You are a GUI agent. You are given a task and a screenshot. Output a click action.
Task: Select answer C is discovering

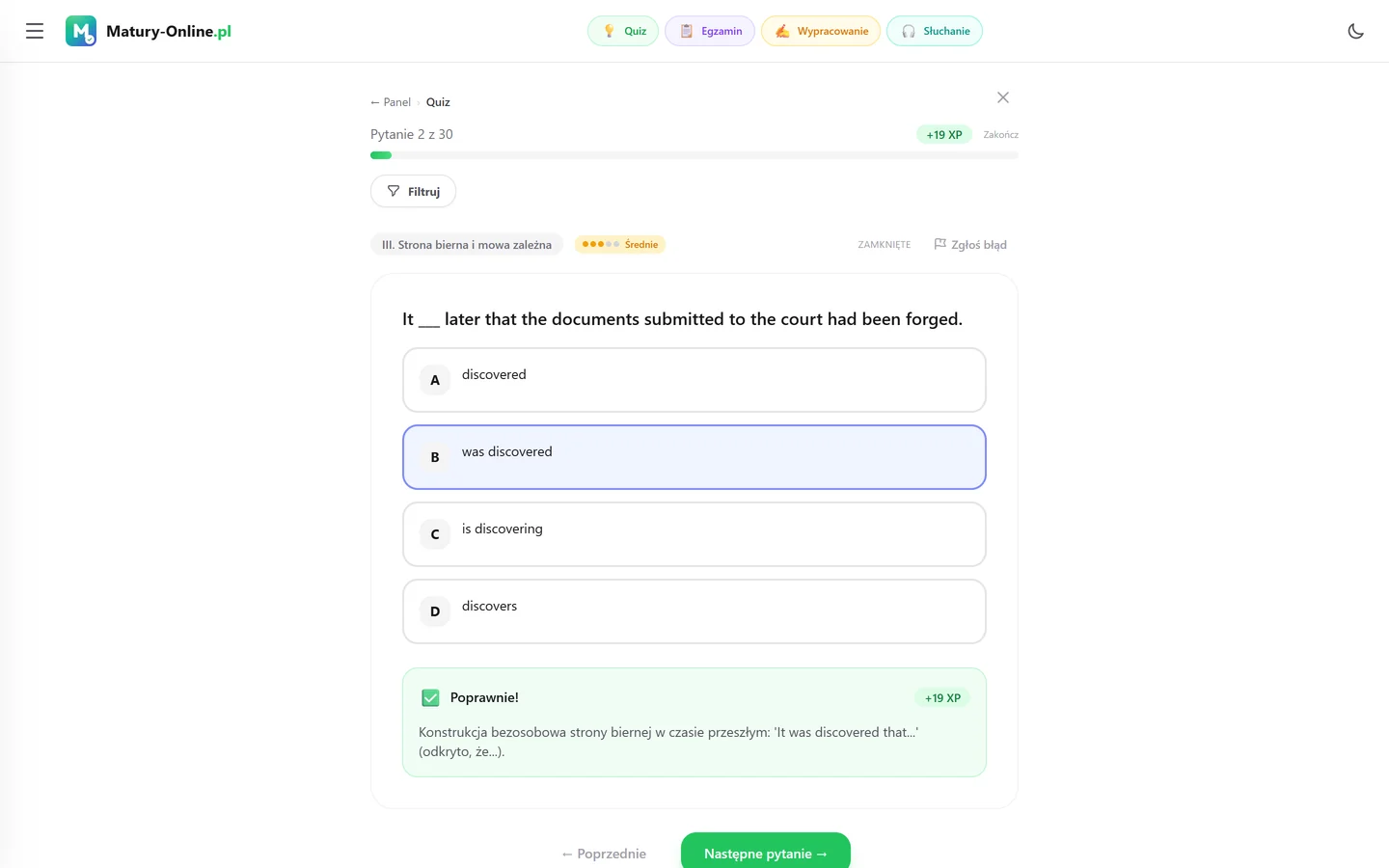tap(694, 534)
